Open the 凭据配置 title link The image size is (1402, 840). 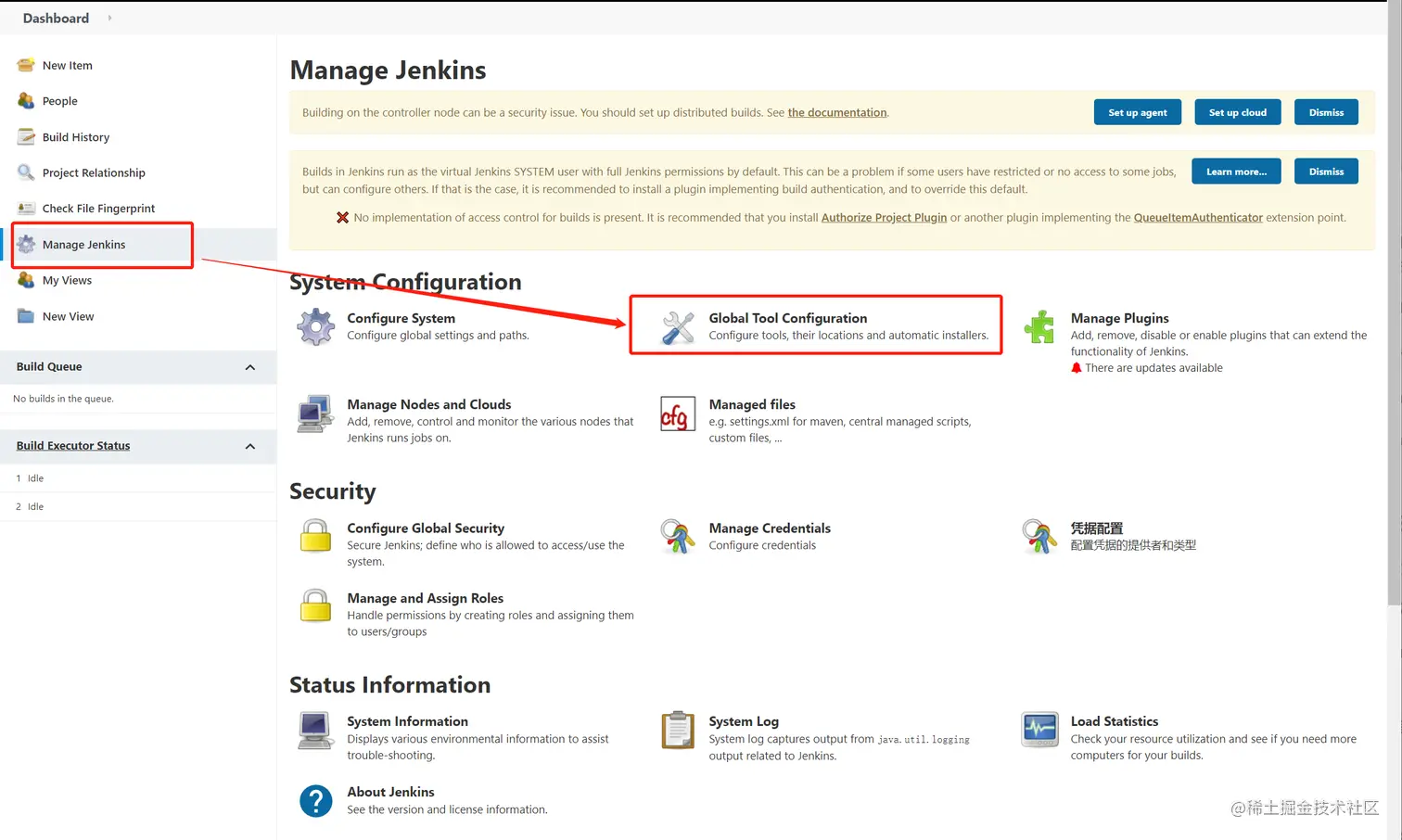1096,528
